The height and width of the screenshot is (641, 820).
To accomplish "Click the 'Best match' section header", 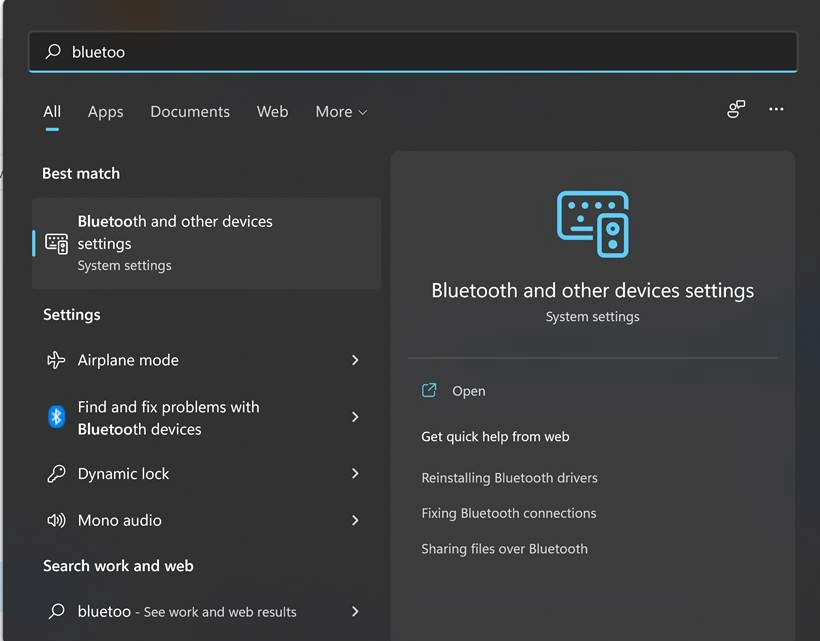I will [x=81, y=174].
